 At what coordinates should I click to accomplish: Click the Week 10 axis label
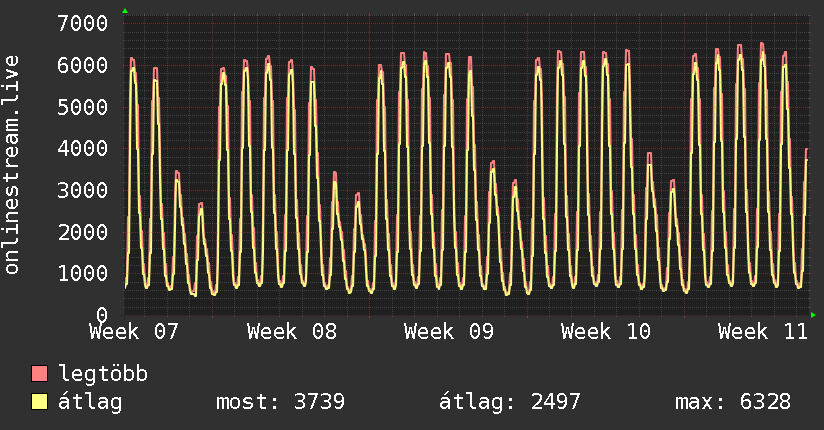point(606,332)
